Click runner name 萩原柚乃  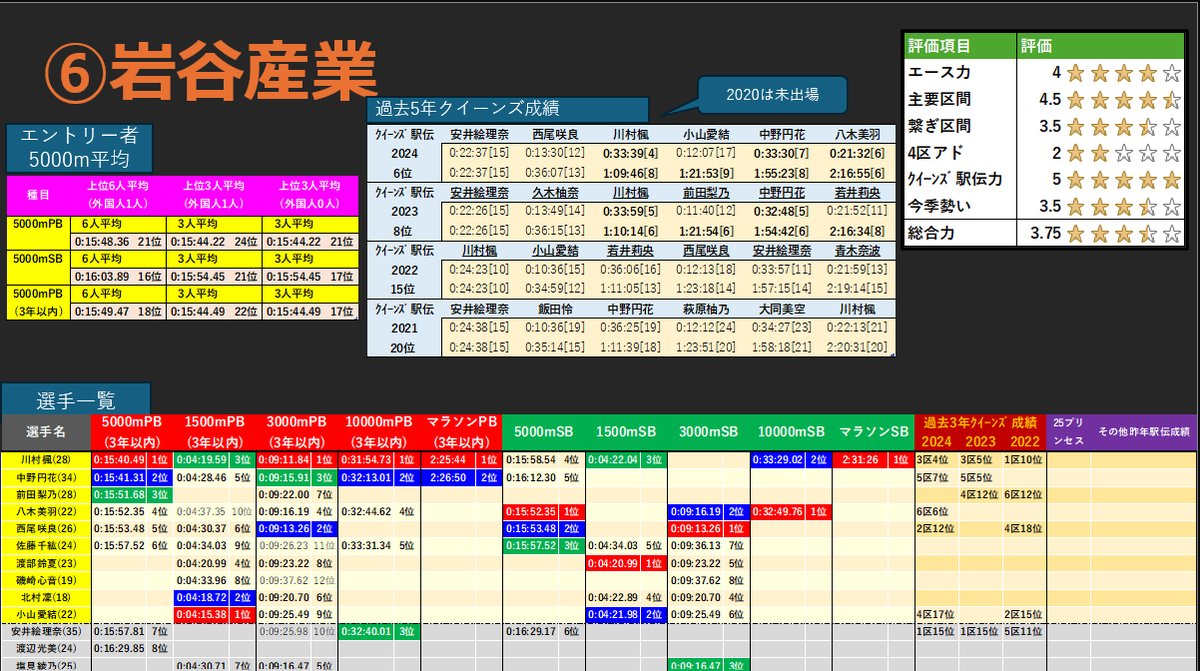[706, 308]
